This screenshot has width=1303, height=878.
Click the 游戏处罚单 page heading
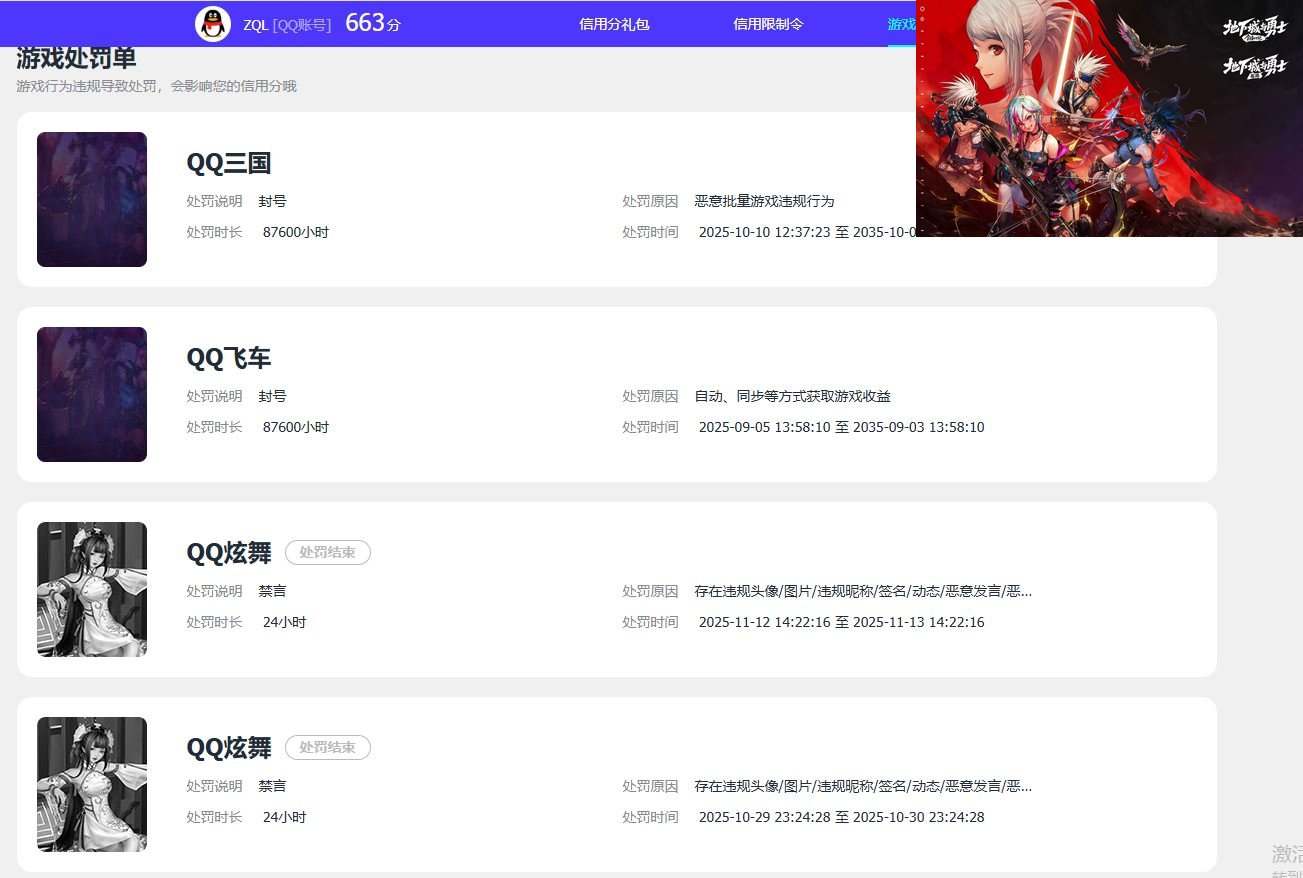tap(76, 59)
